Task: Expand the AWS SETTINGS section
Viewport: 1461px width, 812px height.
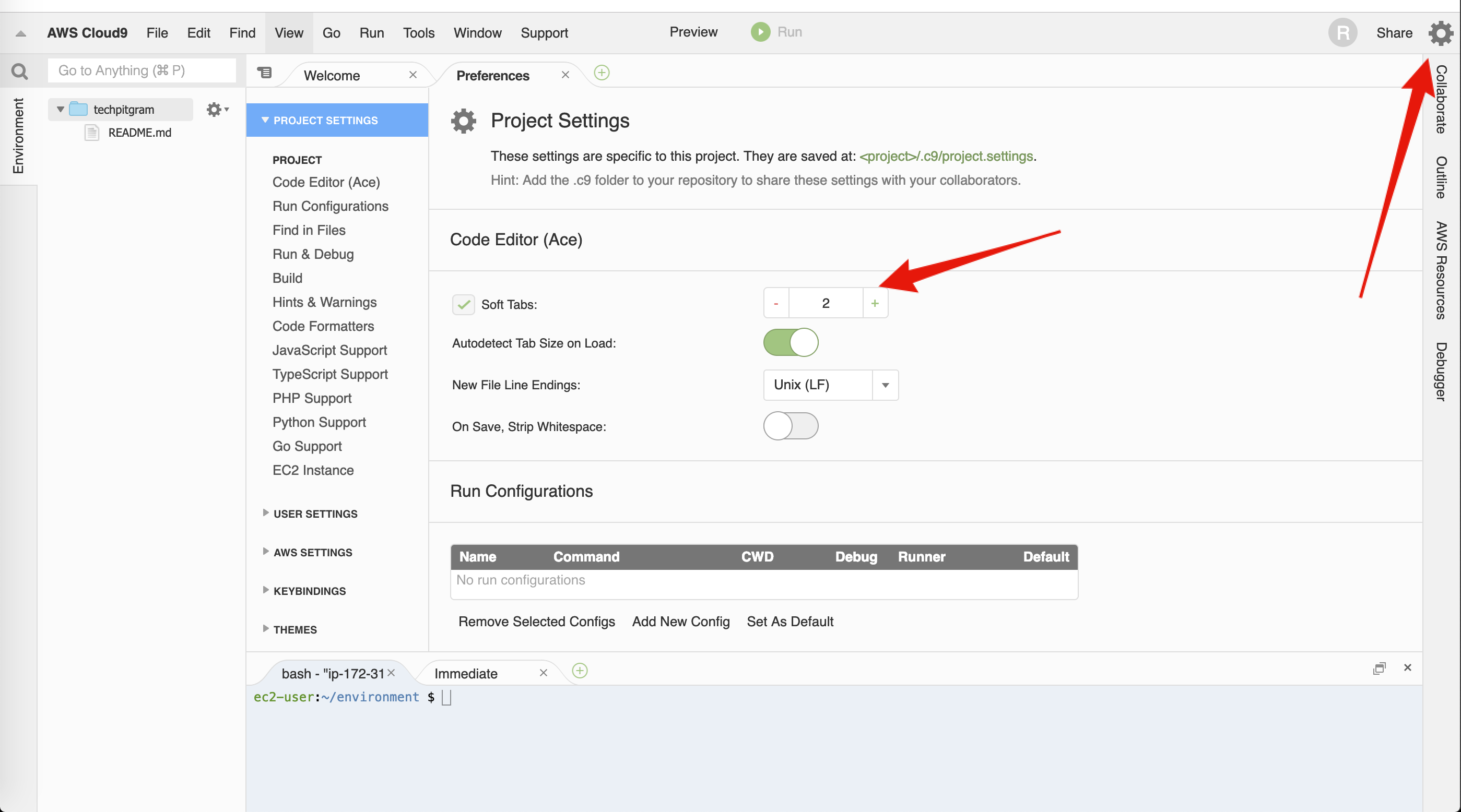Action: [x=313, y=552]
